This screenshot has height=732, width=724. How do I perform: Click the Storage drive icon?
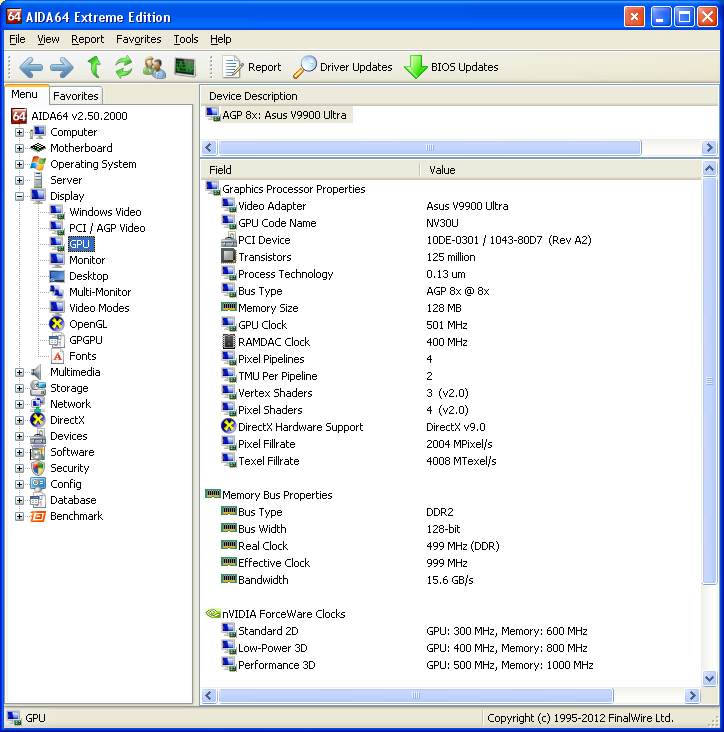(x=38, y=388)
